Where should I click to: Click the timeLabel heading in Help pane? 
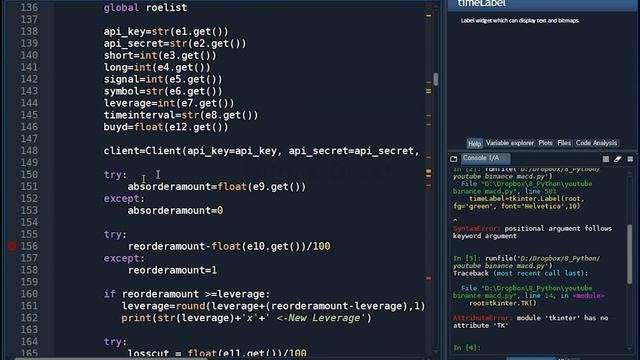click(x=481, y=4)
